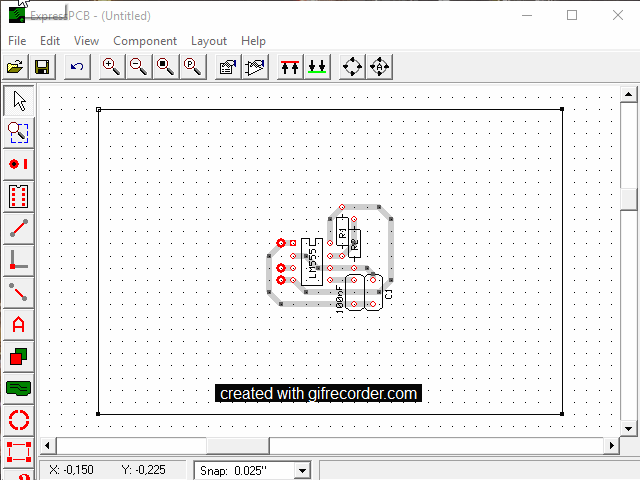Viewport: 640px width, 480px height.
Task: Open the View menu
Action: (86, 41)
